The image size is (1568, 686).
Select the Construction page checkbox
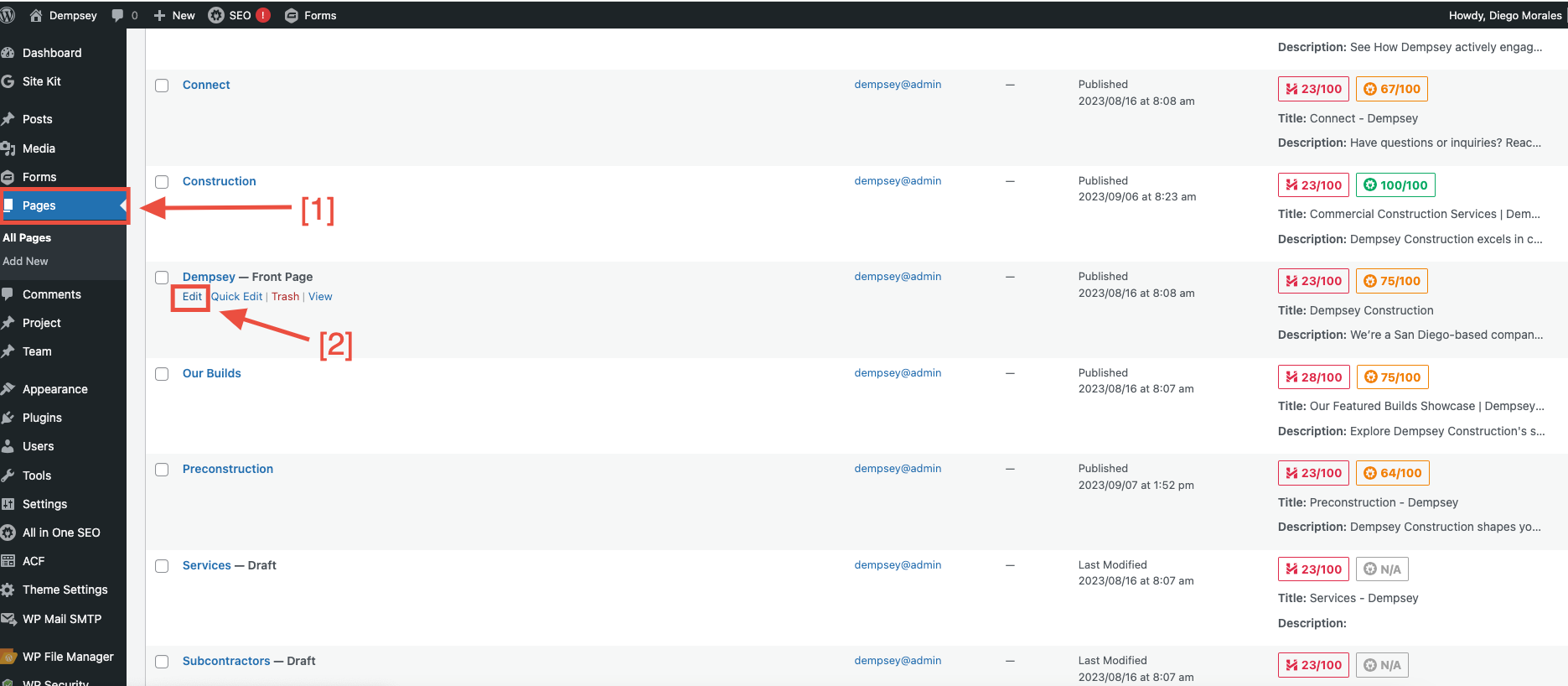162,182
